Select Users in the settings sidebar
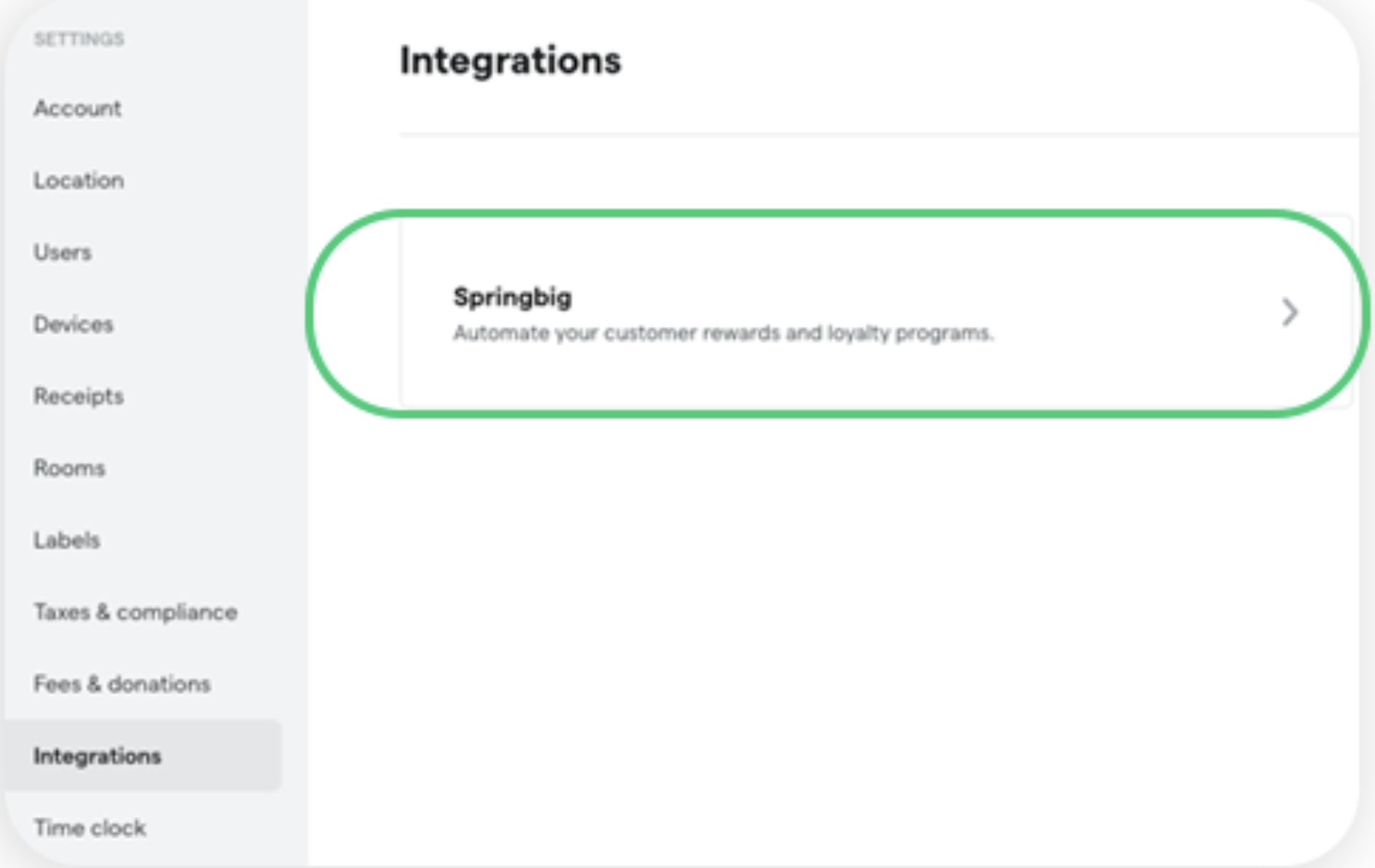Image resolution: width=1375 pixels, height=868 pixels. tap(63, 253)
